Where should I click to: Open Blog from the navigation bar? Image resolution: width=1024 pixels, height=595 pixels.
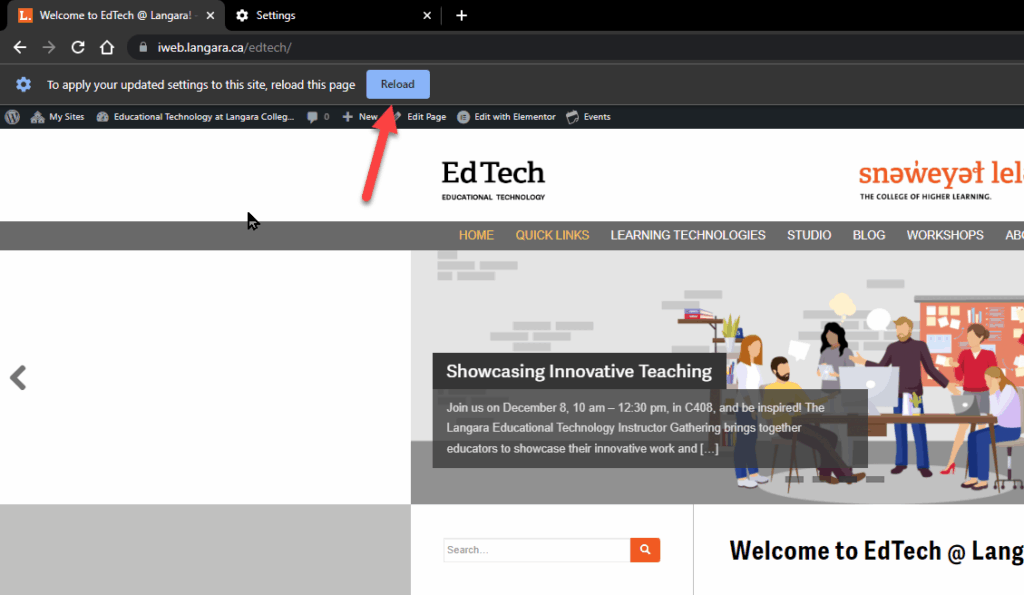(x=868, y=235)
